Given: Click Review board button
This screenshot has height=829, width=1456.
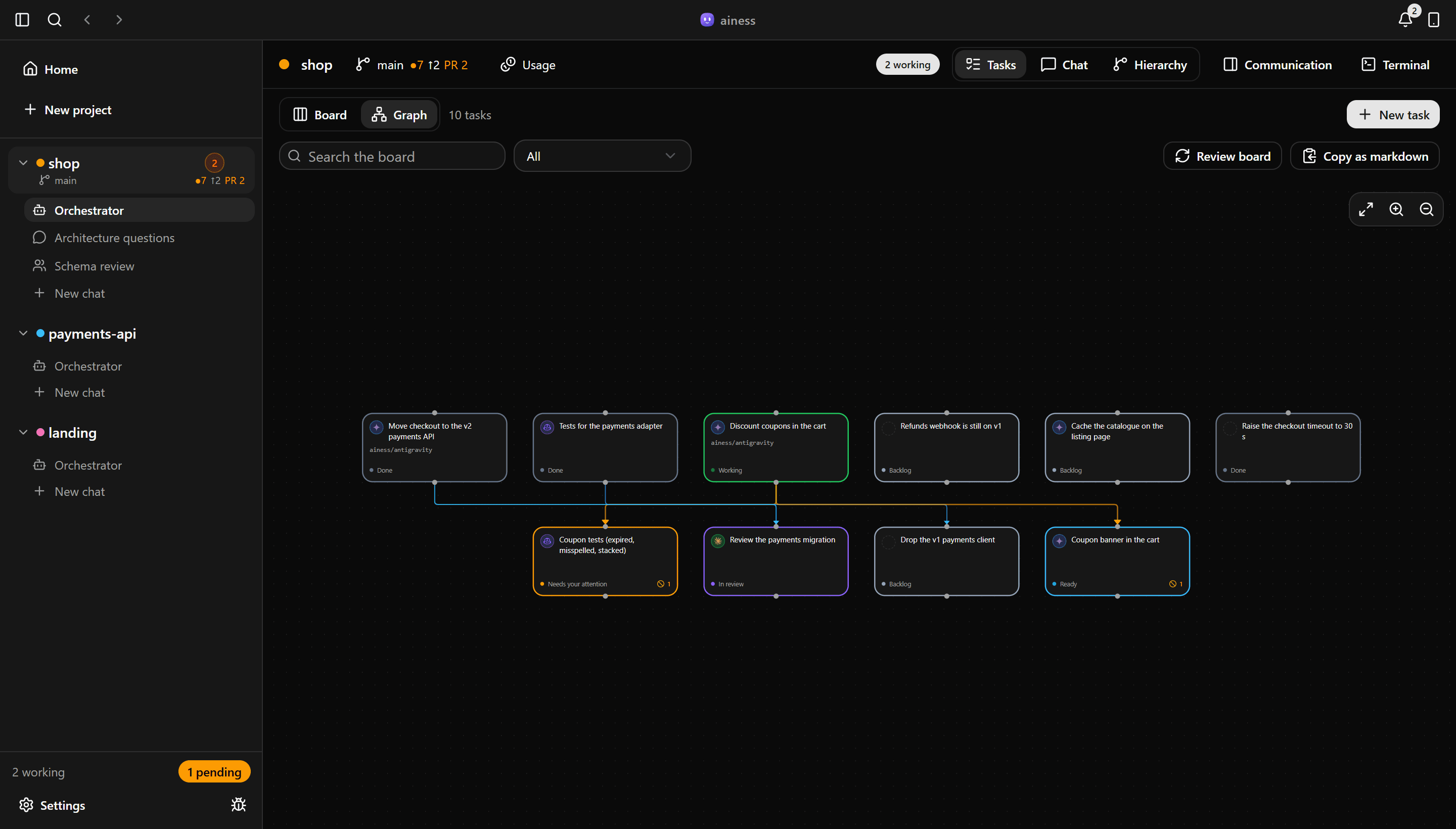Looking at the screenshot, I should point(1222,156).
